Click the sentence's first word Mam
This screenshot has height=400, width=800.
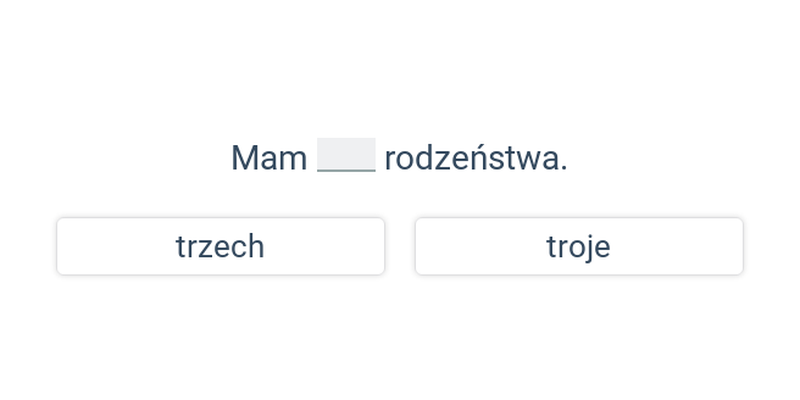click(x=269, y=158)
